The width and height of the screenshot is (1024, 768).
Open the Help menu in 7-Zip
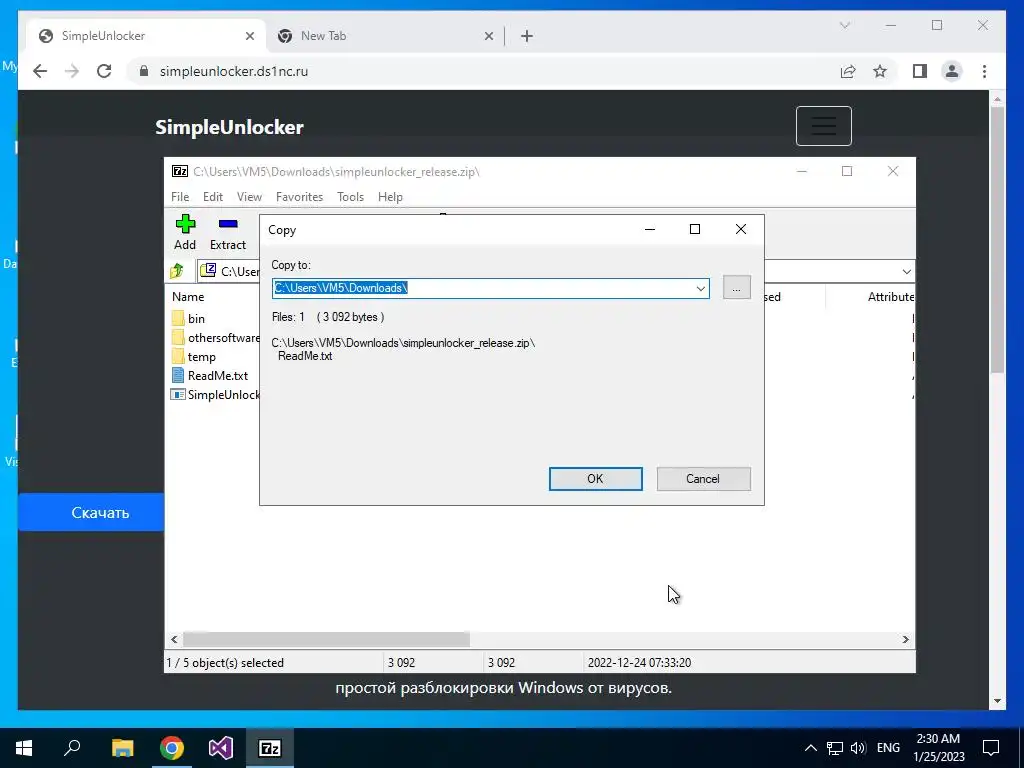pos(390,197)
